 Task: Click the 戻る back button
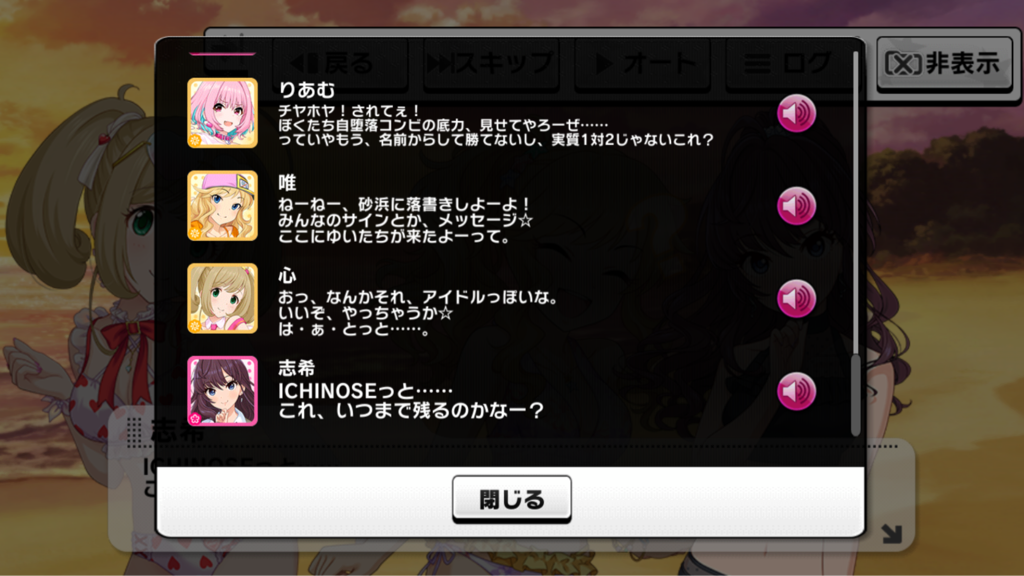pyautogui.click(x=340, y=63)
